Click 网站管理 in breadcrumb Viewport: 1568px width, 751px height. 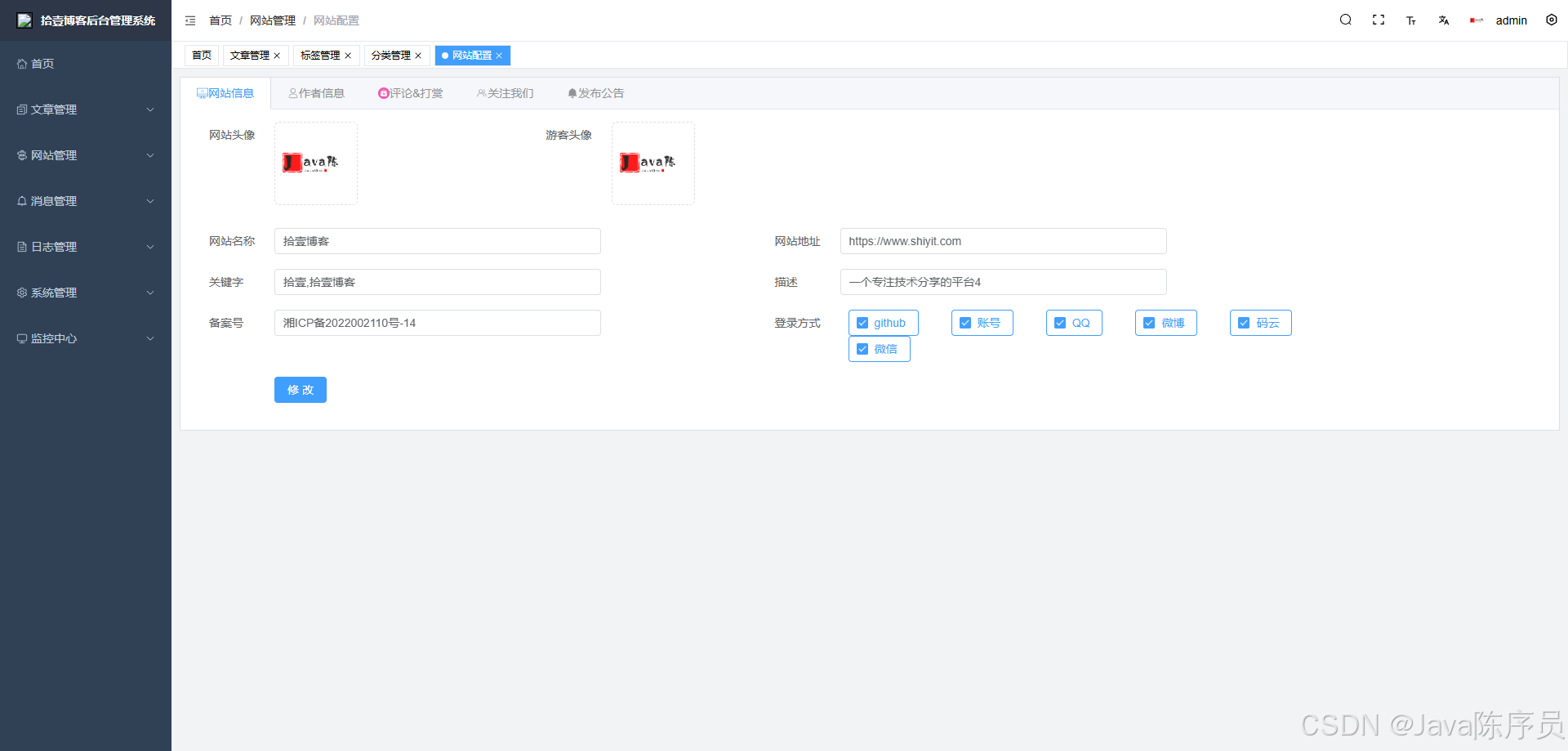[x=273, y=20]
